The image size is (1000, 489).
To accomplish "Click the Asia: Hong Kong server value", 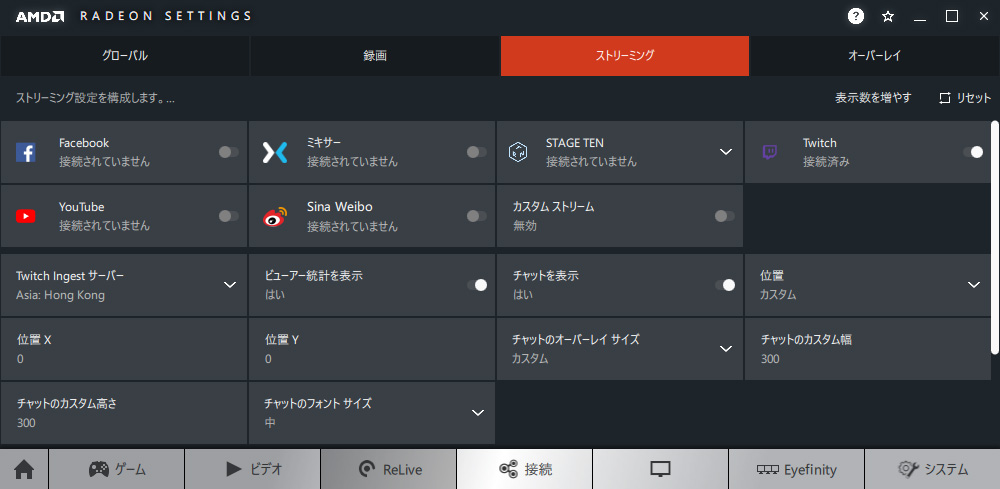I will click(61, 295).
